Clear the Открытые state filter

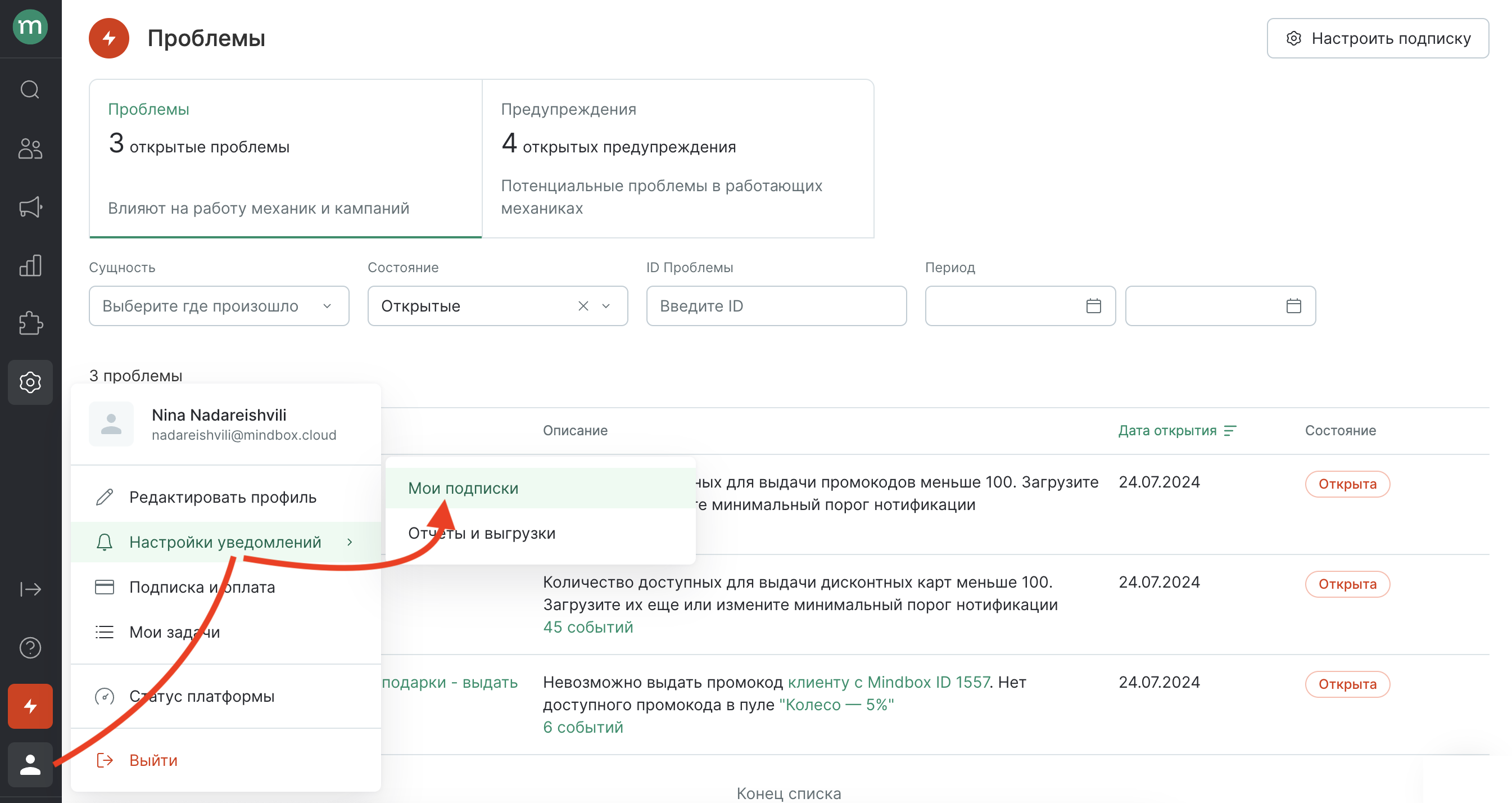[583, 306]
